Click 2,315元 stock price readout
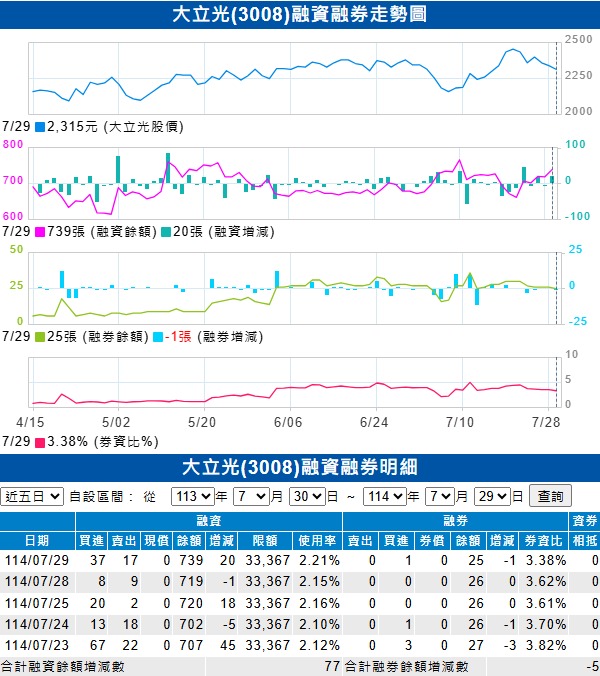 point(72,127)
